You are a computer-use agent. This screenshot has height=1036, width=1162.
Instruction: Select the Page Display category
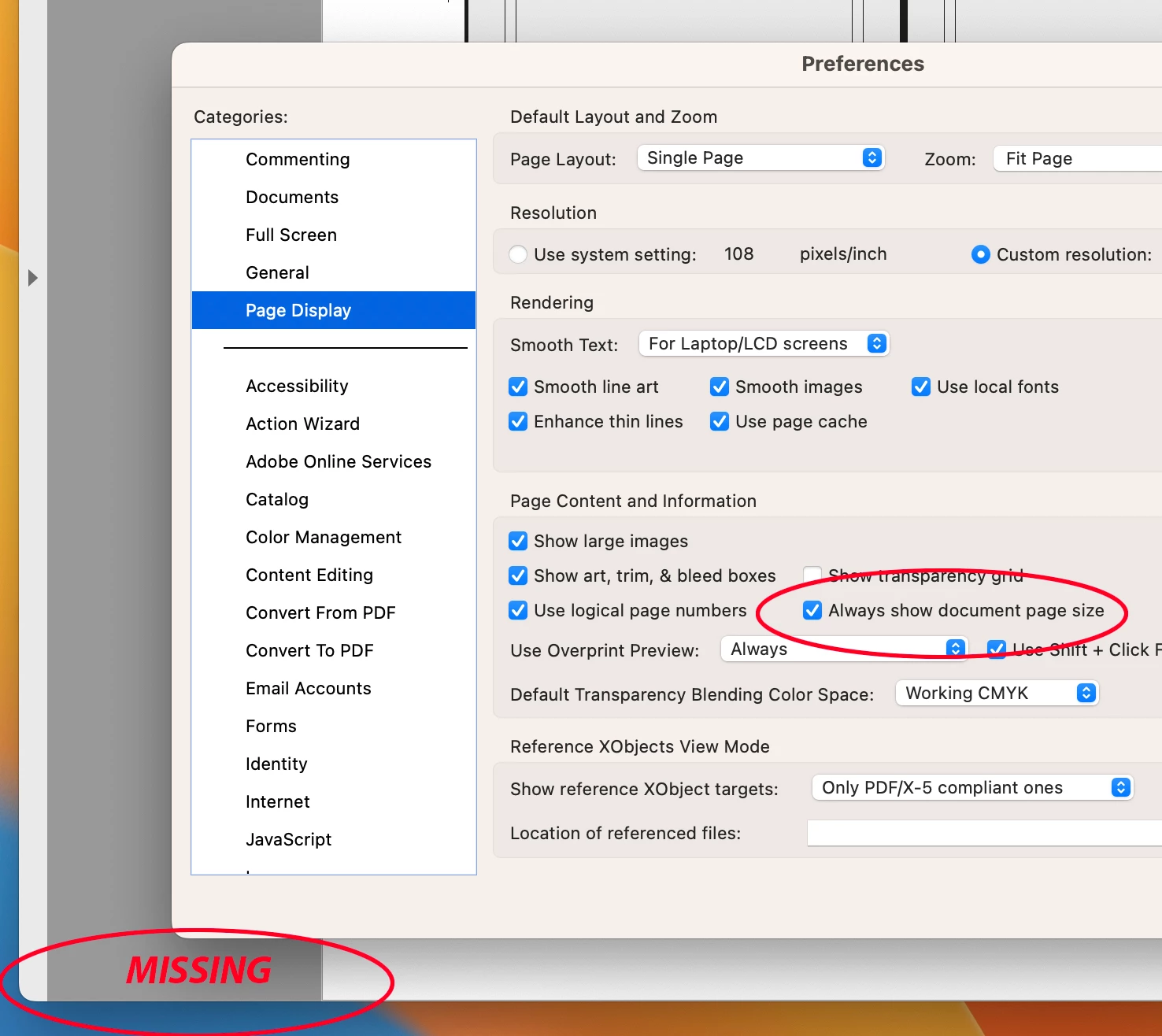(x=334, y=310)
